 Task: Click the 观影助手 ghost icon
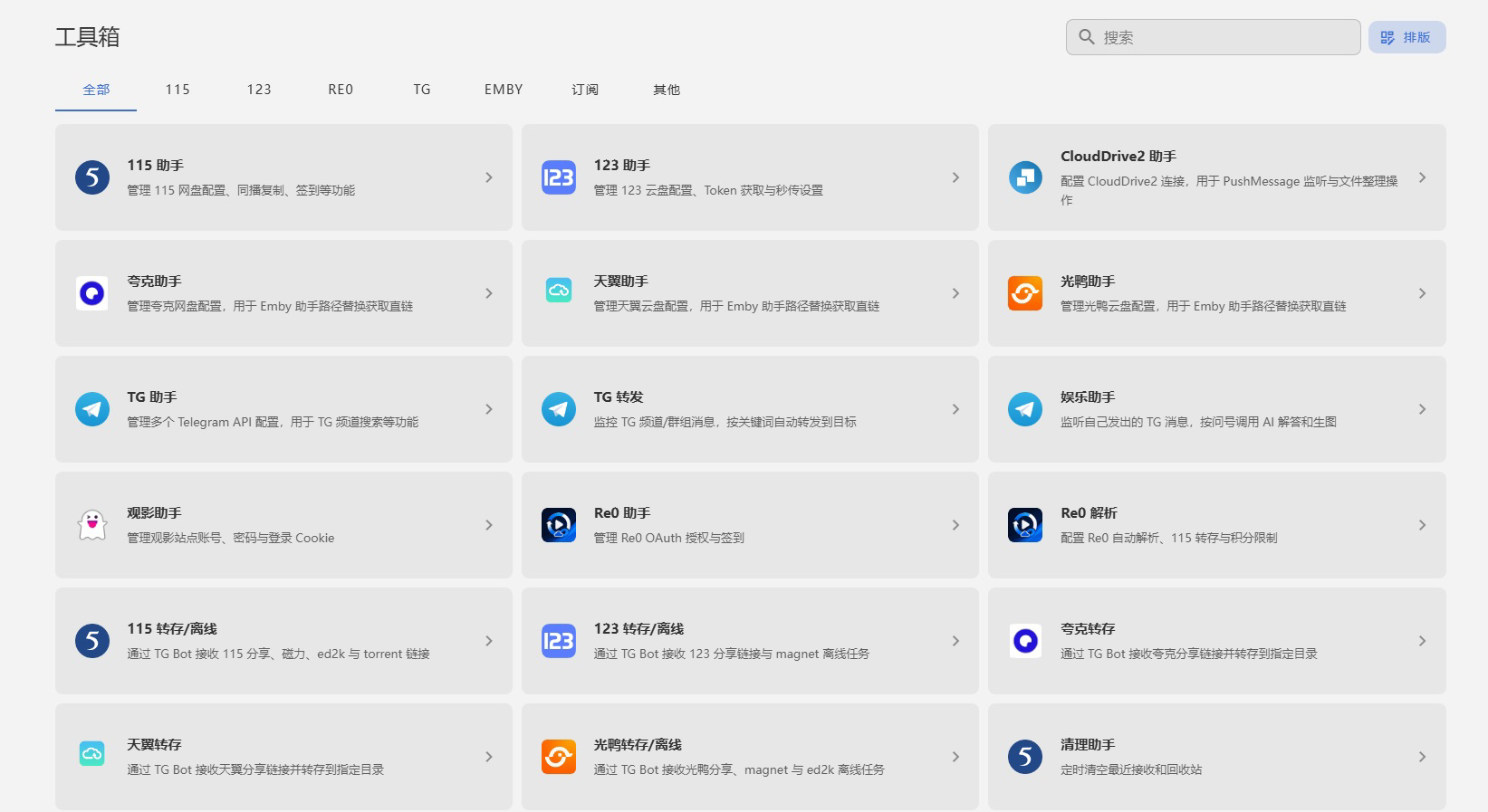click(92, 525)
